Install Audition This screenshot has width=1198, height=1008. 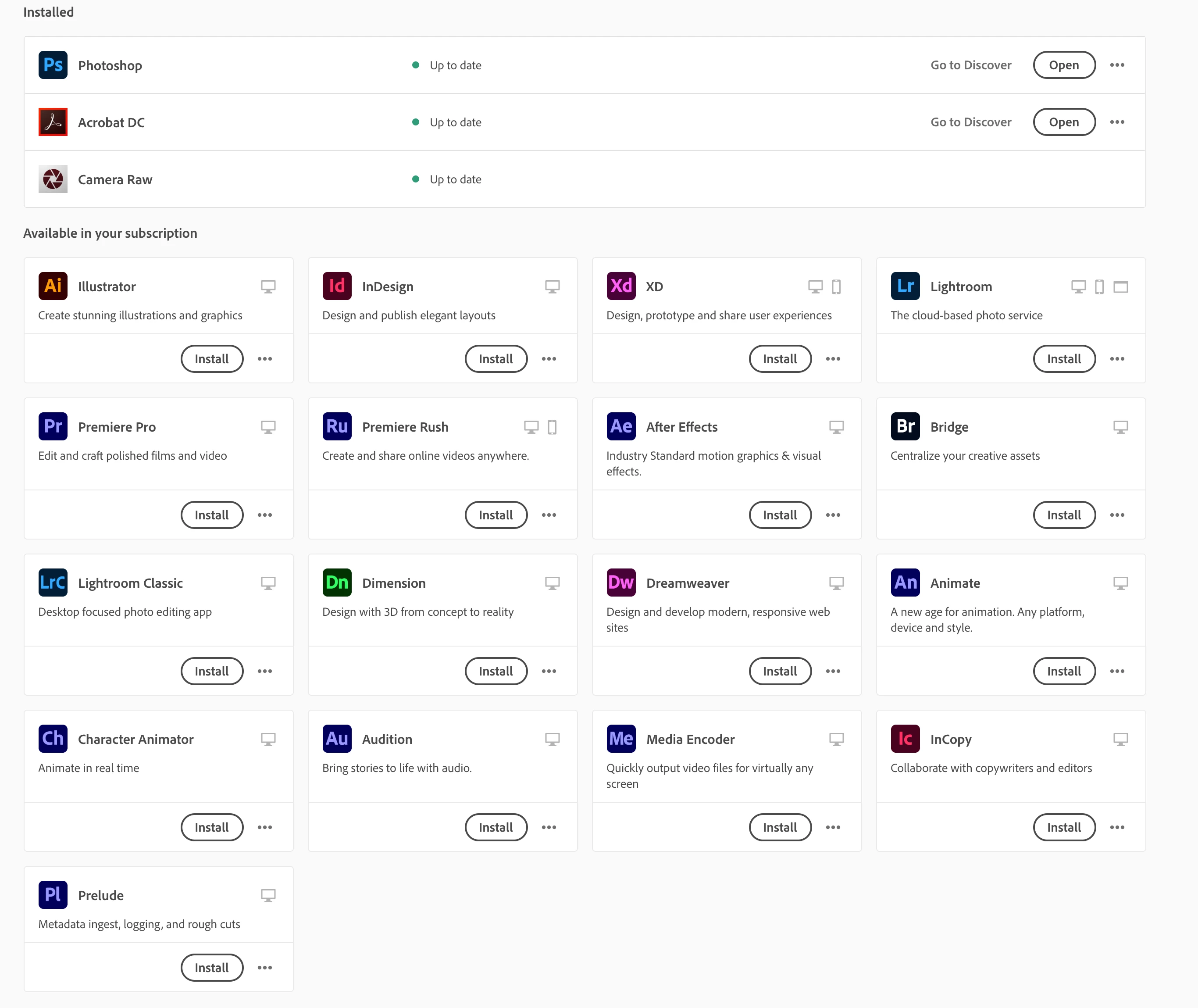[496, 827]
